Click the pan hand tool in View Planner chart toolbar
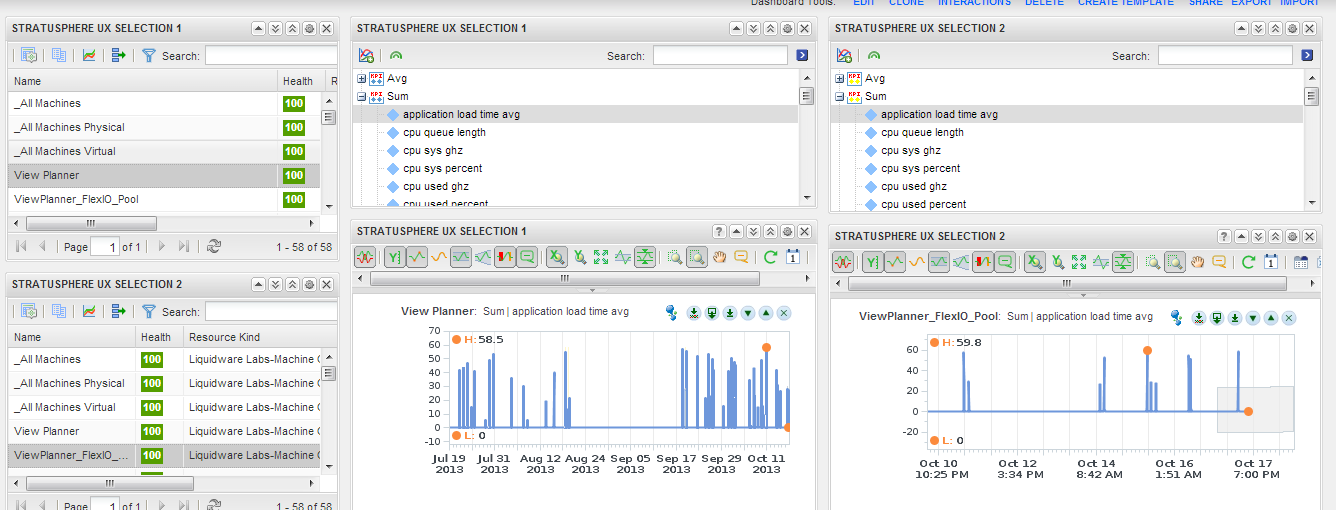Viewport: 1336px width, 510px height. [719, 257]
